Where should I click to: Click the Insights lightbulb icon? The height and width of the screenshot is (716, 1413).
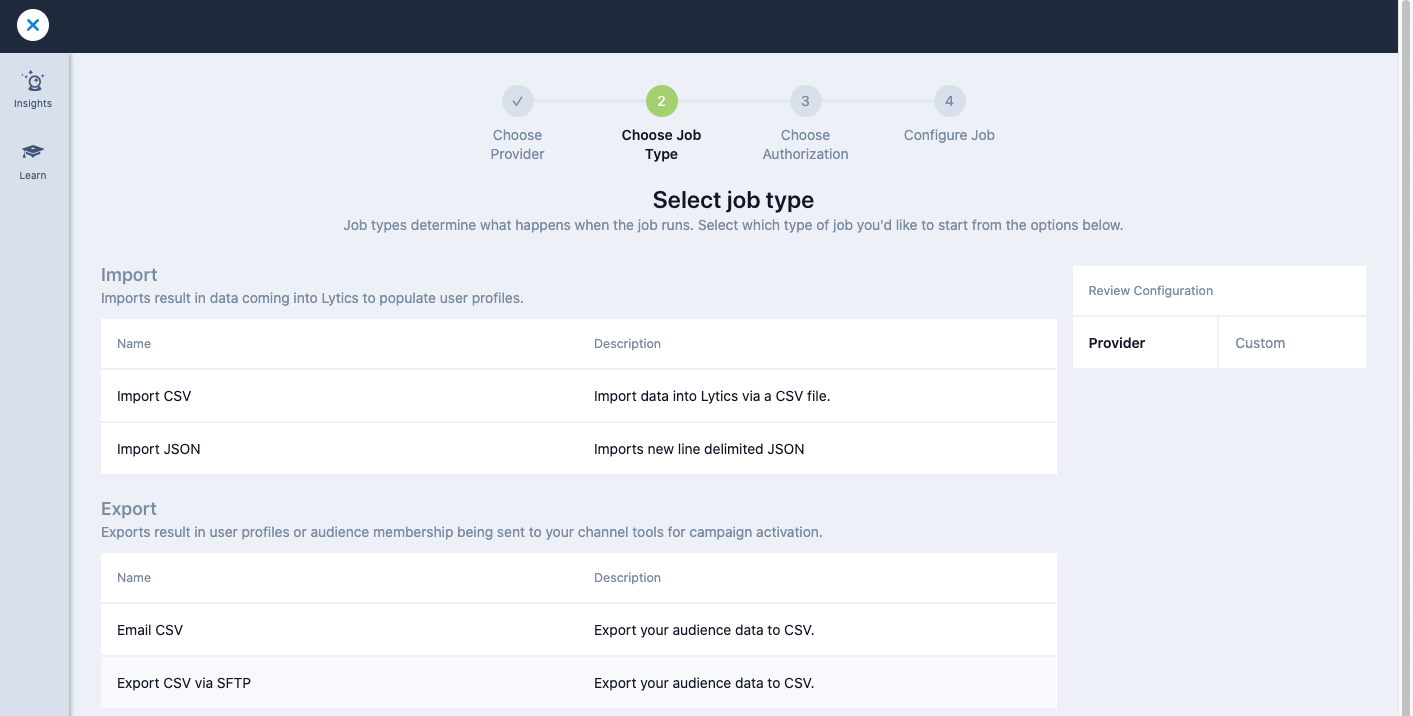(x=32, y=81)
